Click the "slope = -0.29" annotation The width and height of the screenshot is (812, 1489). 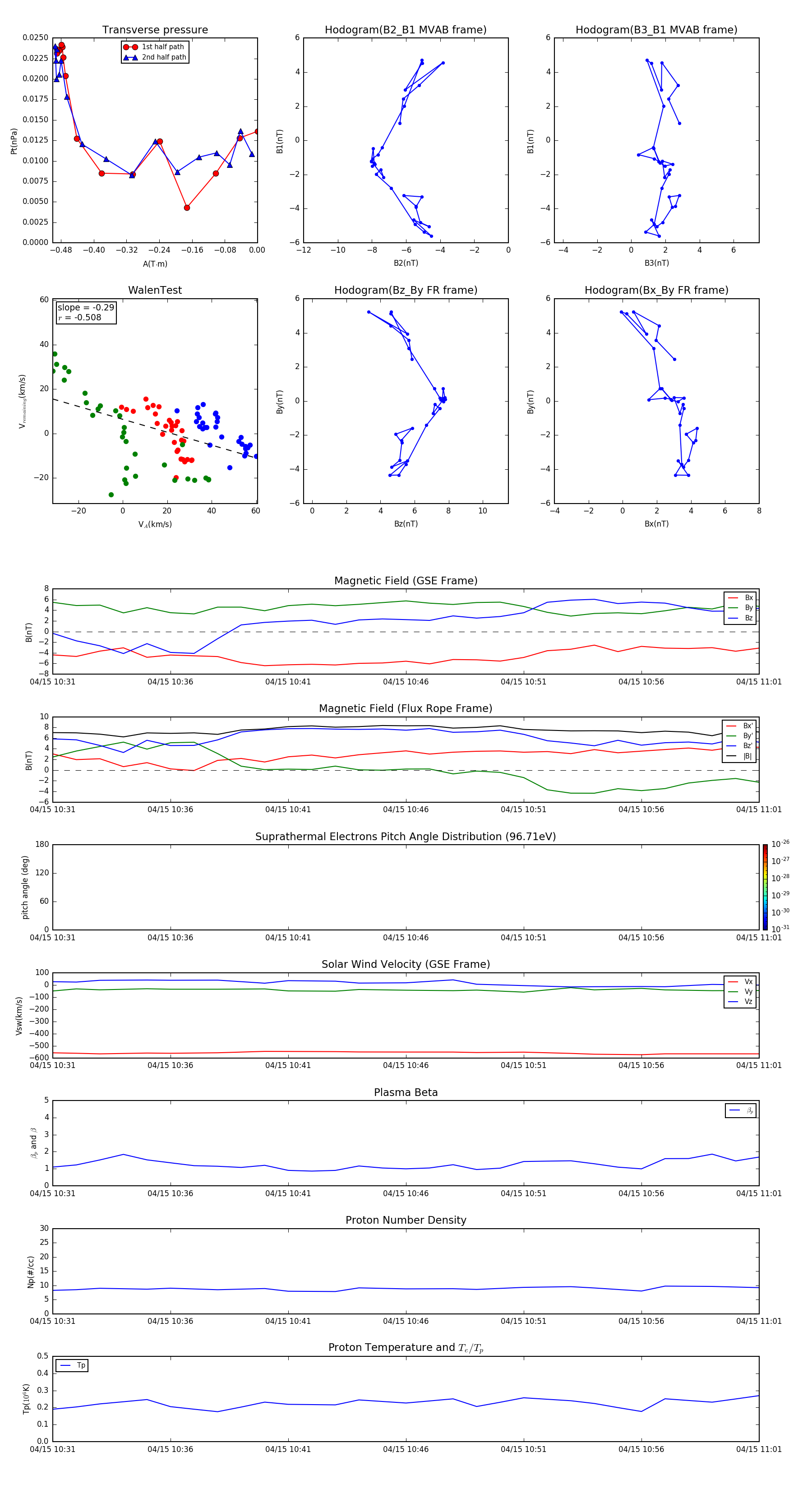click(86, 308)
